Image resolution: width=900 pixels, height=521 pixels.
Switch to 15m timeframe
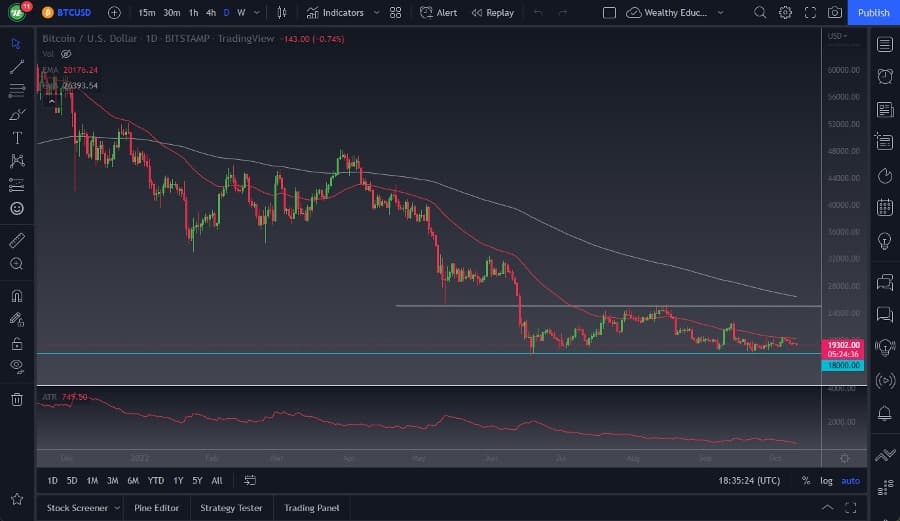click(146, 13)
